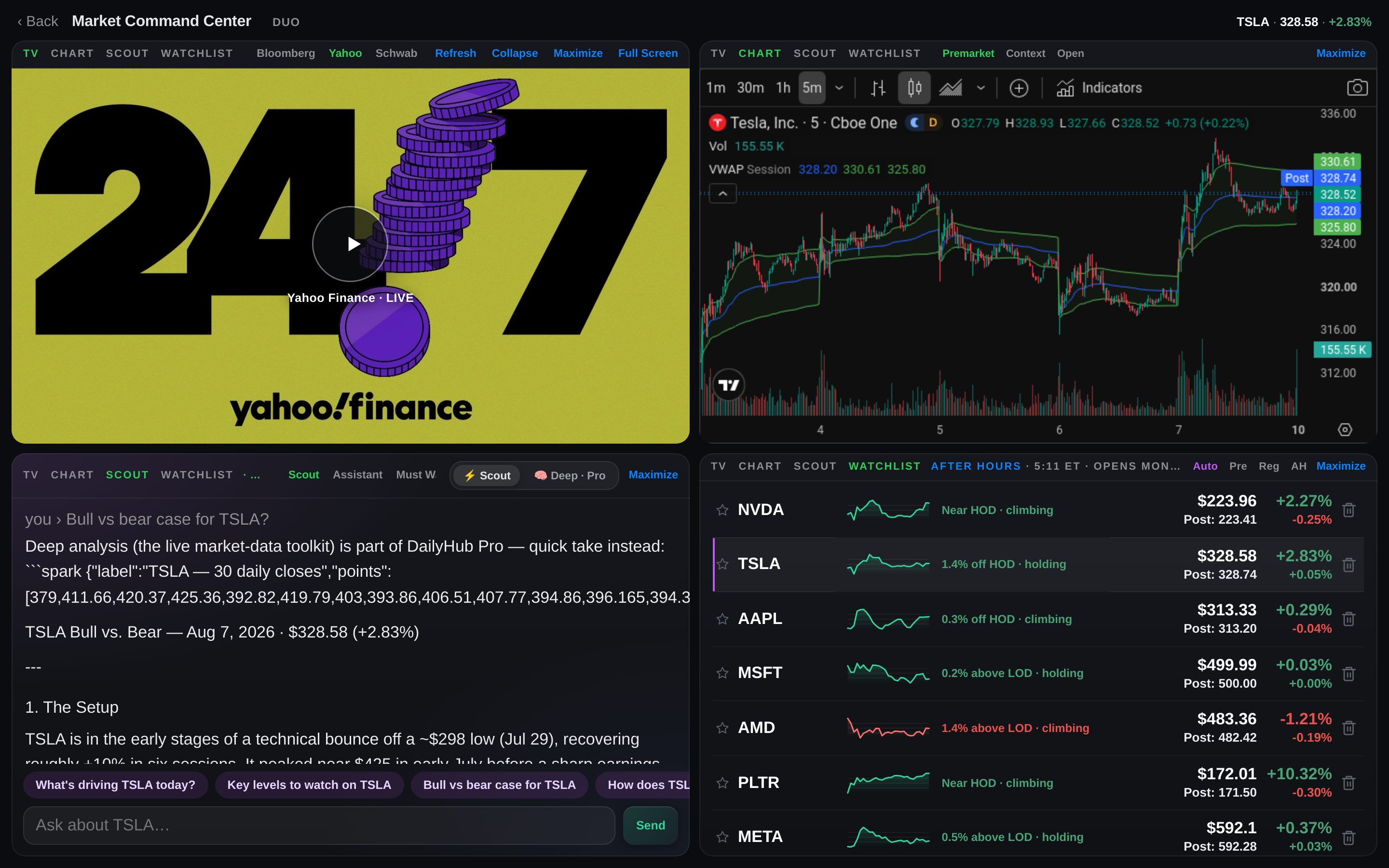Set chart interval to 1m
This screenshot has width=1389, height=868.
pyautogui.click(x=716, y=88)
